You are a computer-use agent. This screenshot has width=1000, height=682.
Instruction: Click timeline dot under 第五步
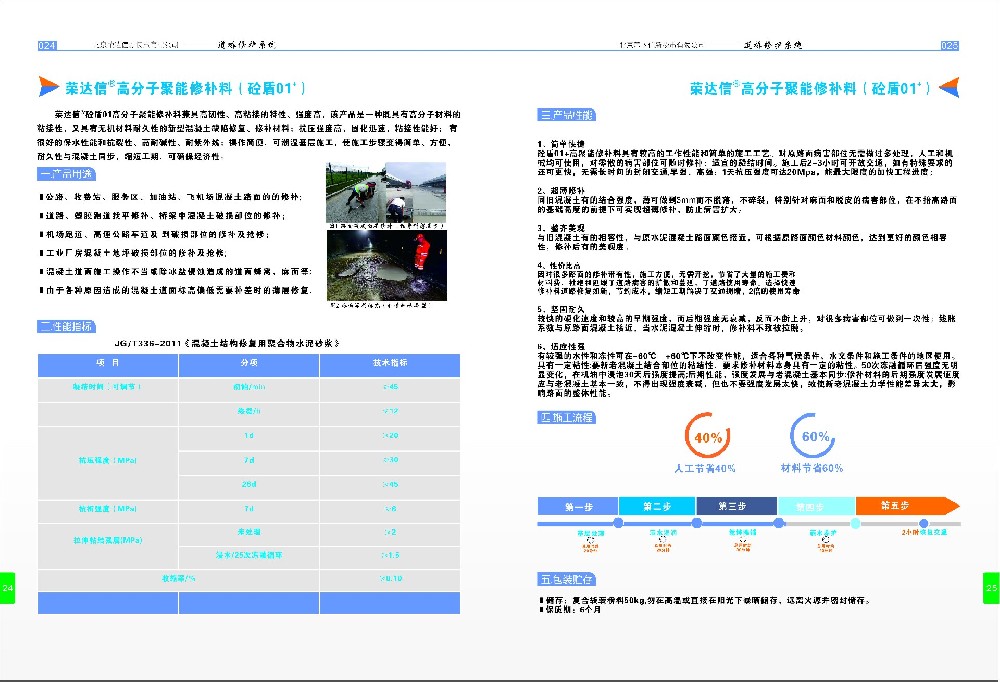pos(923,523)
